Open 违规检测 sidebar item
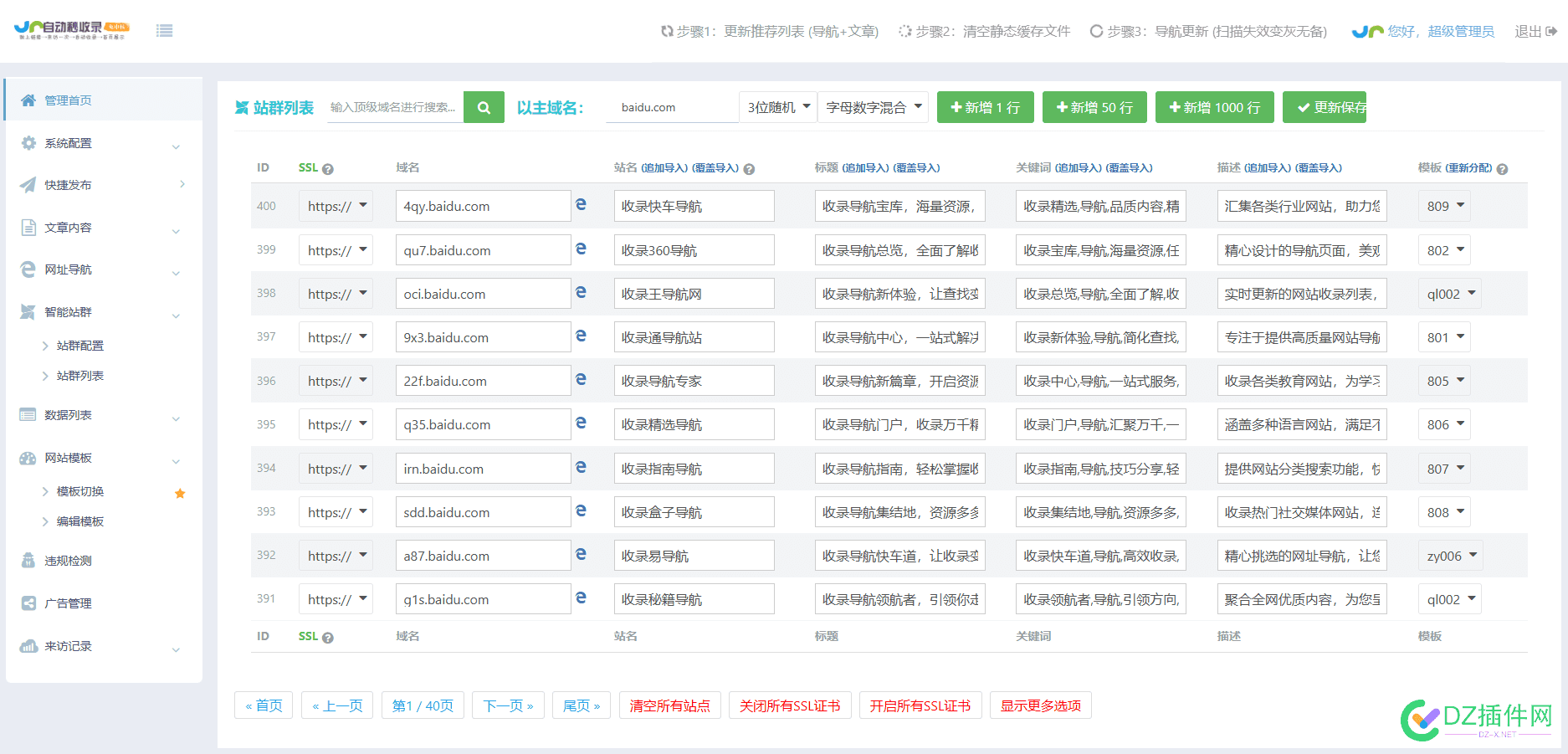Image resolution: width=1568 pixels, height=754 pixels. click(104, 561)
